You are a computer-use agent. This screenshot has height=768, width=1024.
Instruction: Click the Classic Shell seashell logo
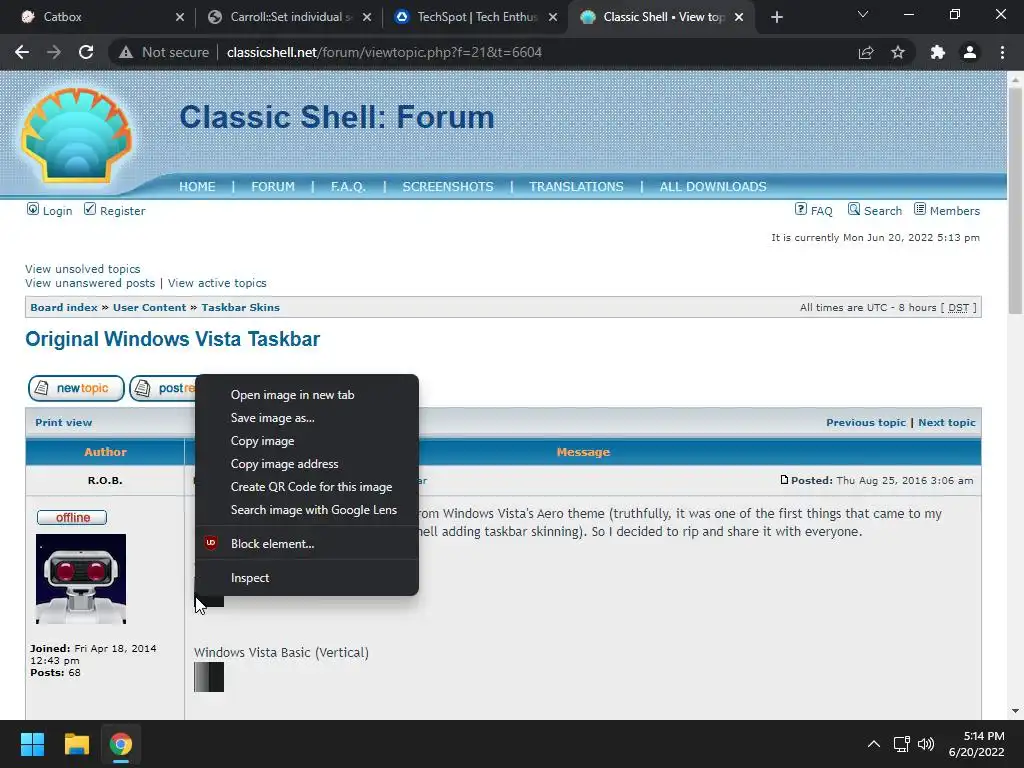point(76,135)
